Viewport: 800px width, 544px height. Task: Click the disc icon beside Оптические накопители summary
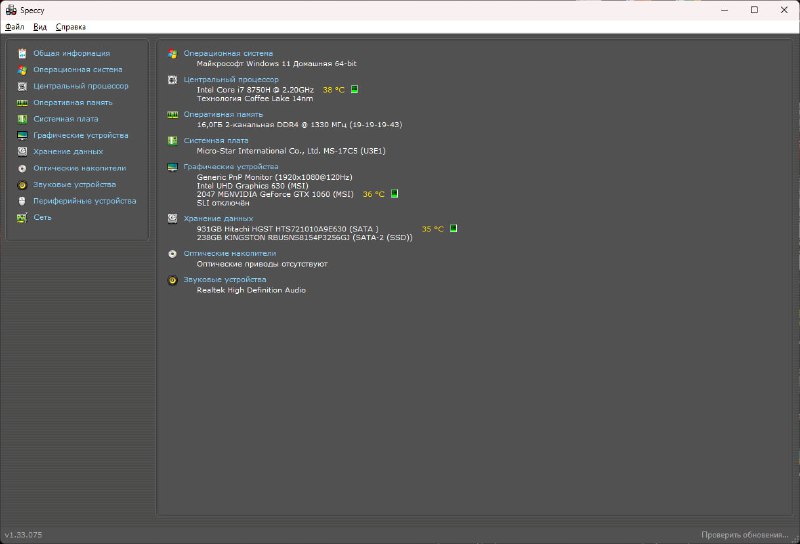point(172,254)
